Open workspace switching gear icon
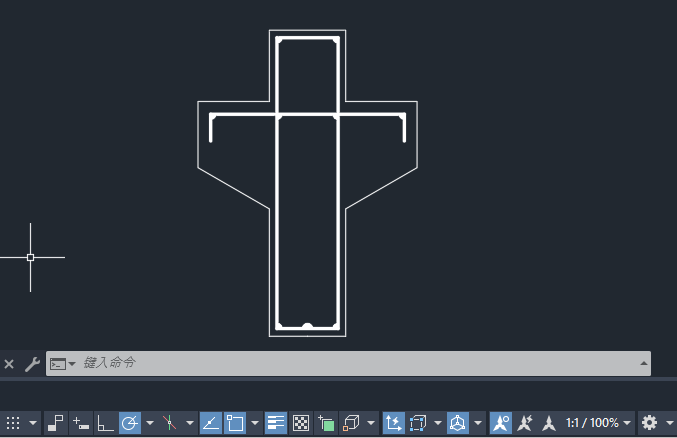 click(649, 423)
